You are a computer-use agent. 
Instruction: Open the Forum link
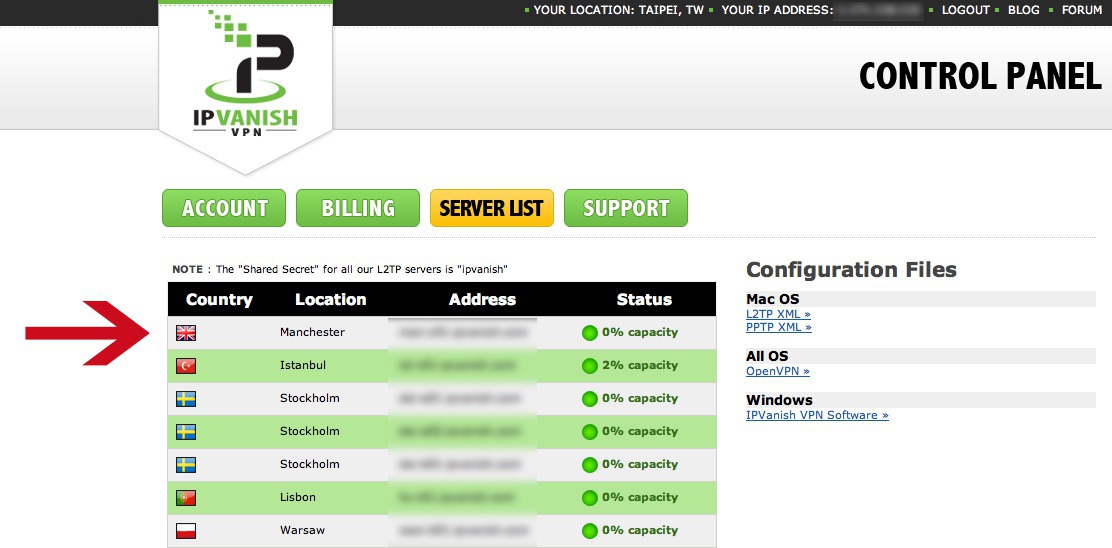pyautogui.click(x=1082, y=10)
